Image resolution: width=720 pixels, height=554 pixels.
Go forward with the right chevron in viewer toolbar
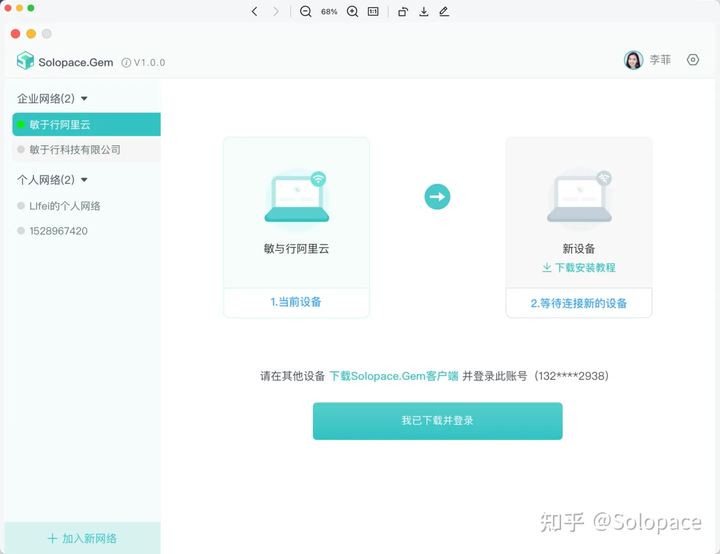[x=276, y=11]
